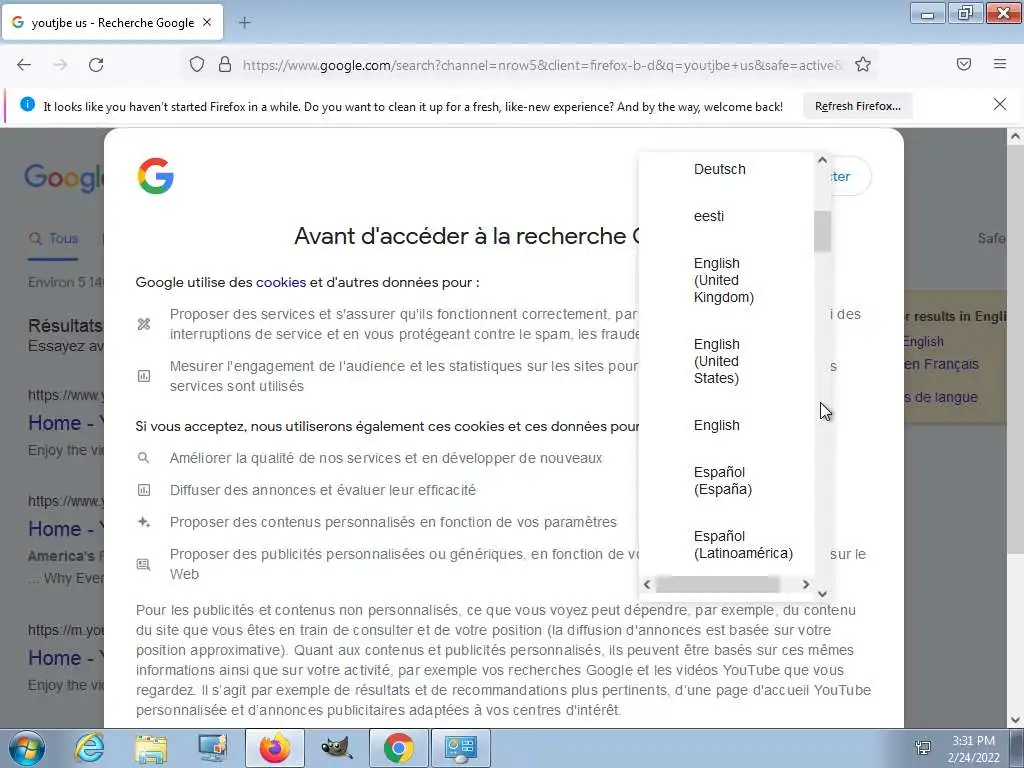Viewport: 1024px width, 768px height.
Task: Click the Refresh Firefox... button
Action: pyautogui.click(x=857, y=106)
